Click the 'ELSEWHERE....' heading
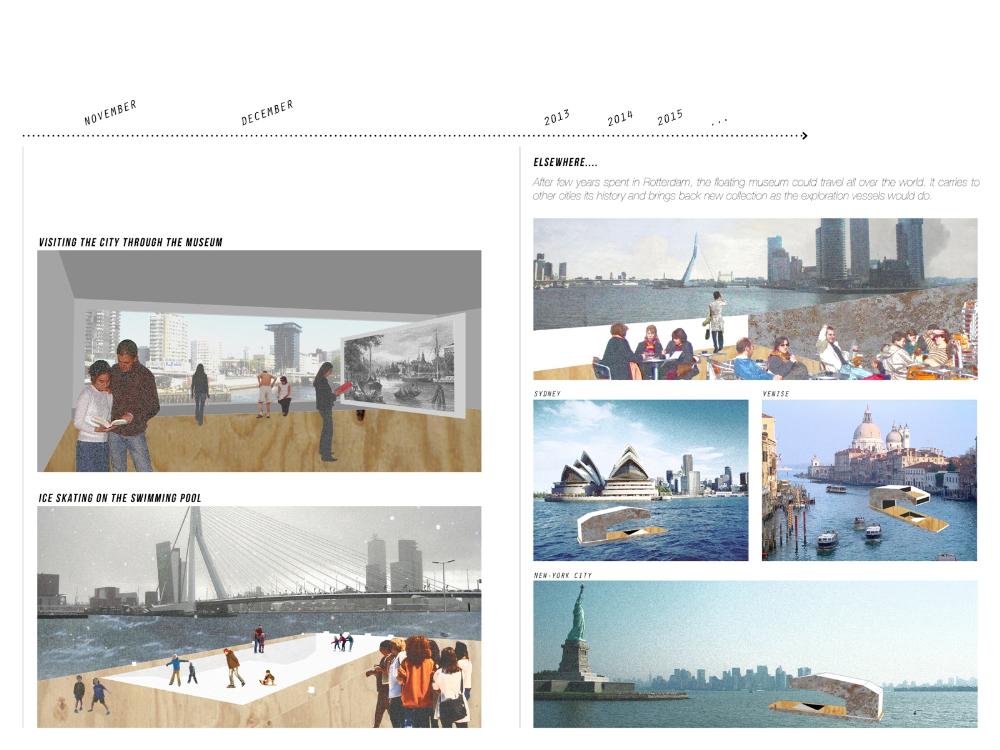 coord(566,162)
